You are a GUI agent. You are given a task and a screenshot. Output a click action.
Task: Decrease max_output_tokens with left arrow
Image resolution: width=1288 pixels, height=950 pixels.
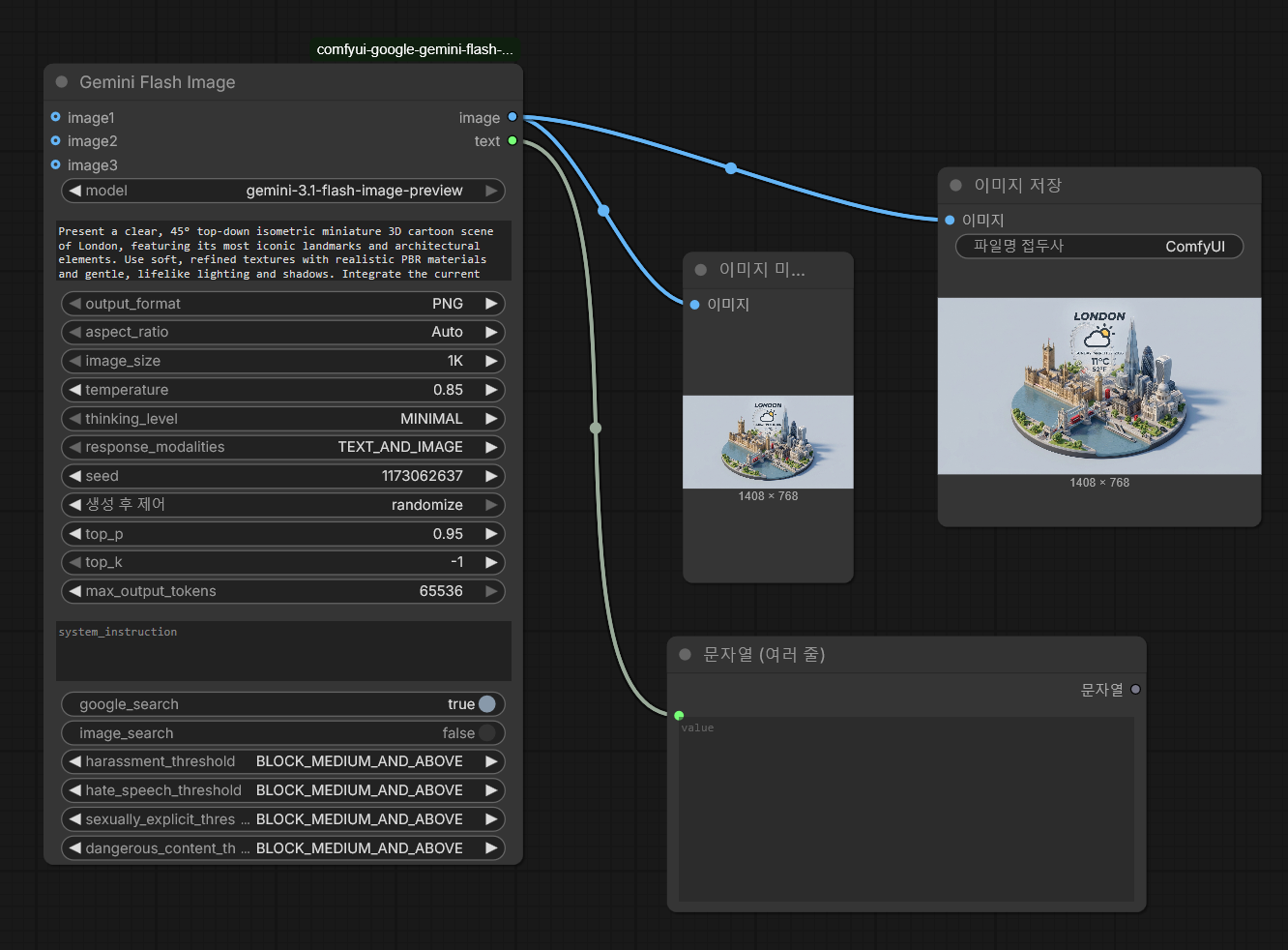pyautogui.click(x=74, y=591)
